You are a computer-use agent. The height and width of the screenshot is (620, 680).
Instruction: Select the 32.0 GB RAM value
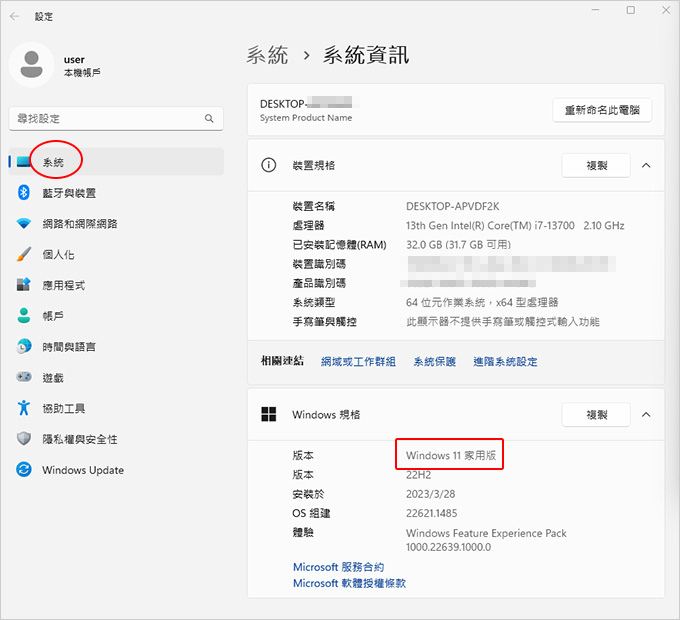tap(458, 245)
